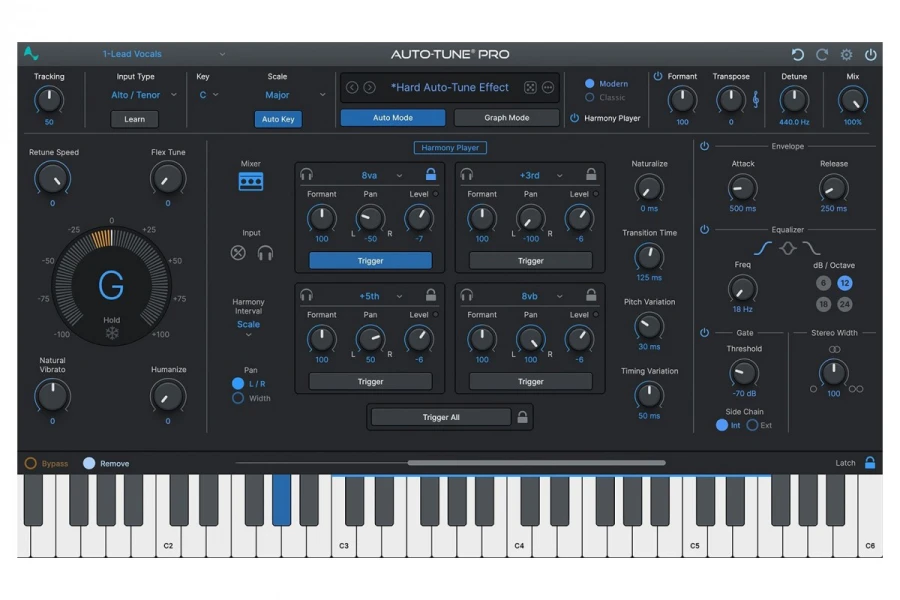Expand Harmony Interval Scale dropdown
This screenshot has width=900, height=600.
249,328
